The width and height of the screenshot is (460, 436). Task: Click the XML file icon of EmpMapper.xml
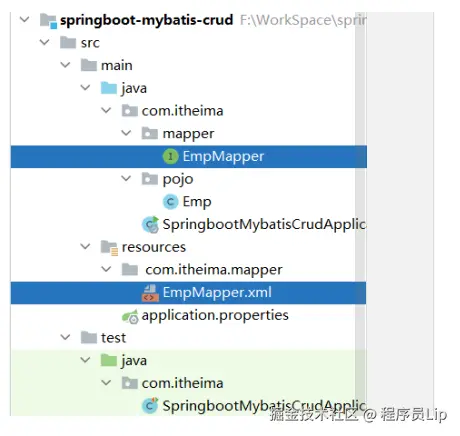pyautogui.click(x=150, y=293)
